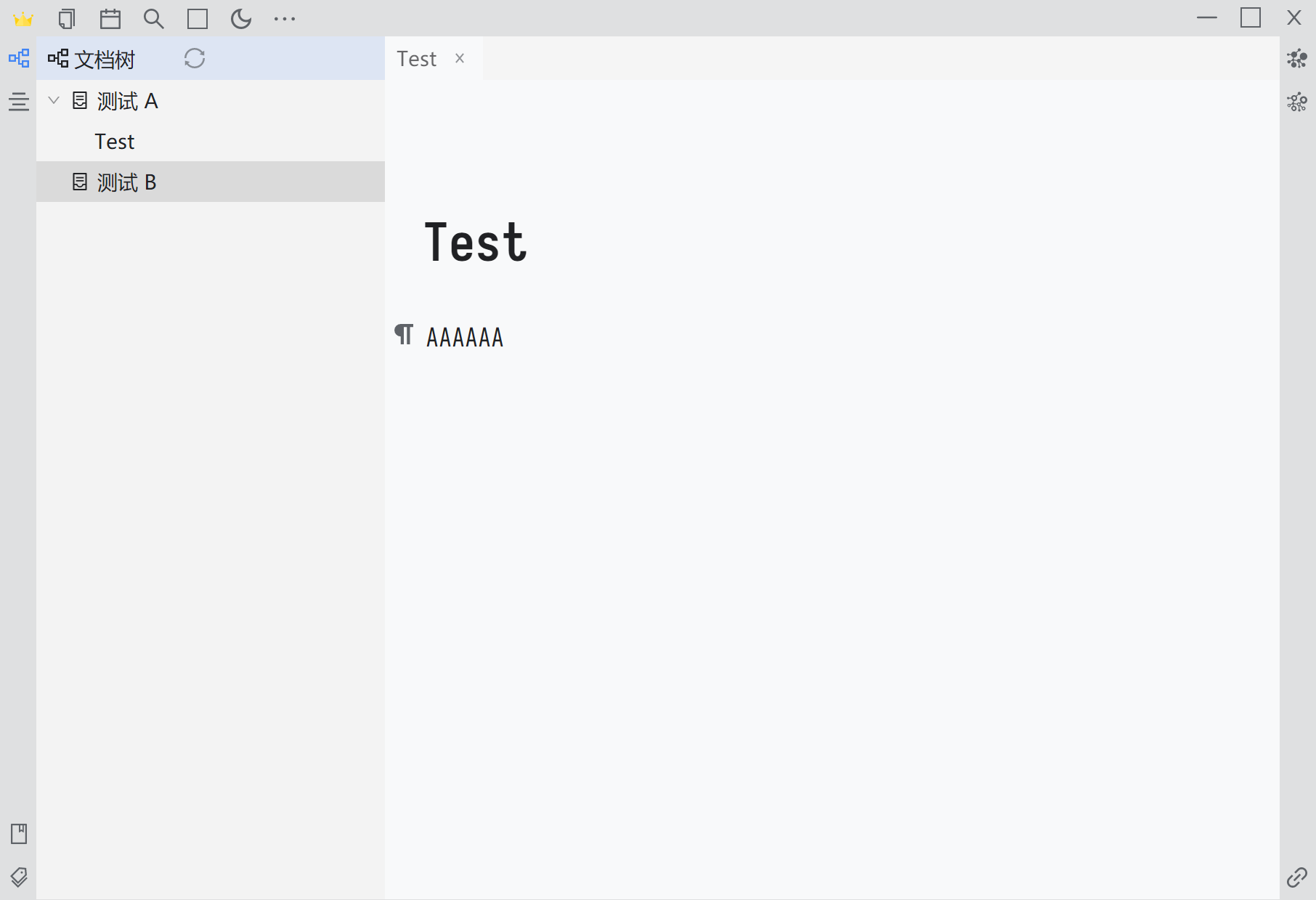Open the backlinks panel icon

(1298, 877)
